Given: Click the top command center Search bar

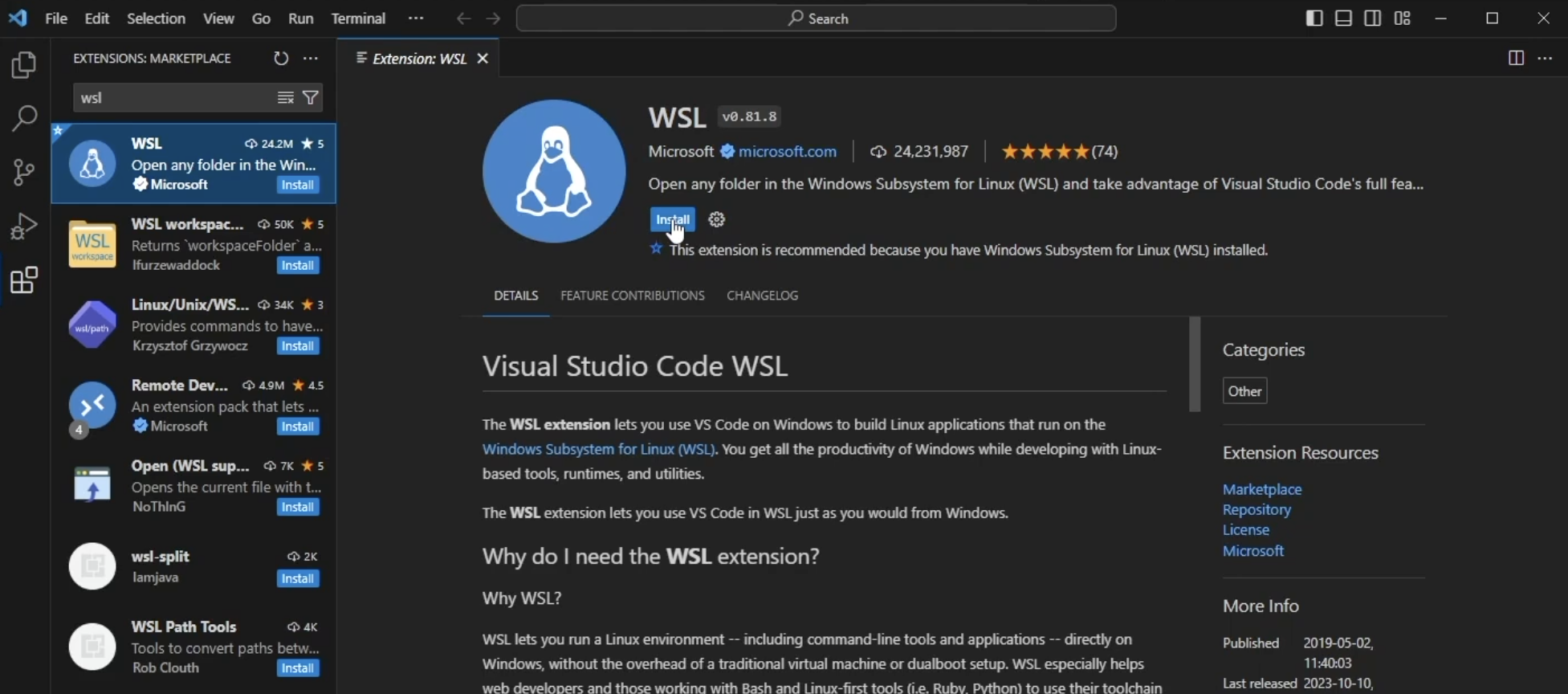Looking at the screenshot, I should (817, 18).
